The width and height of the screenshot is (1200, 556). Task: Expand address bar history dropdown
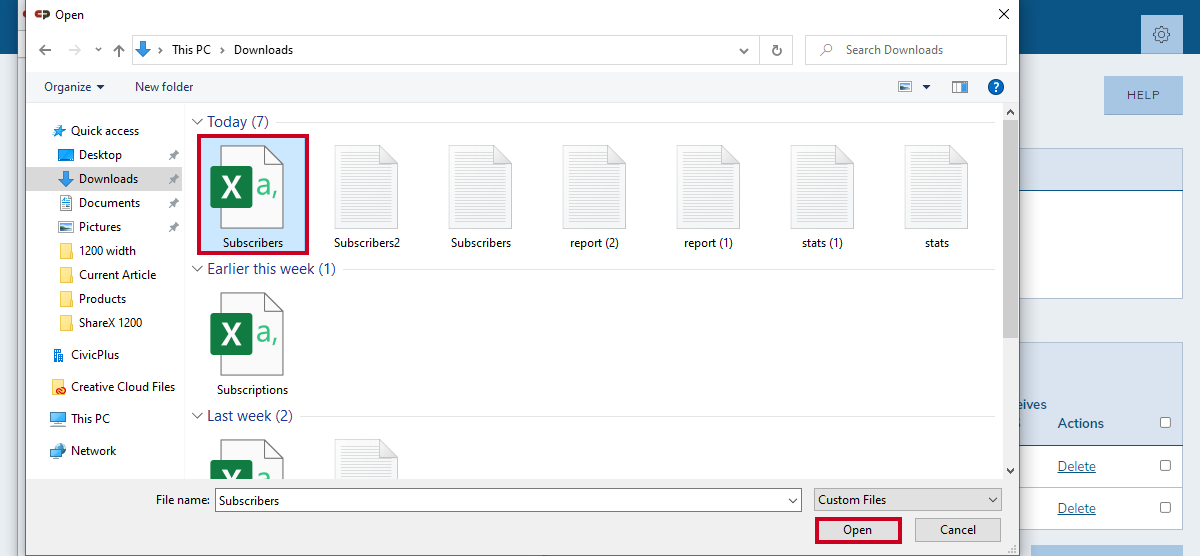(744, 50)
